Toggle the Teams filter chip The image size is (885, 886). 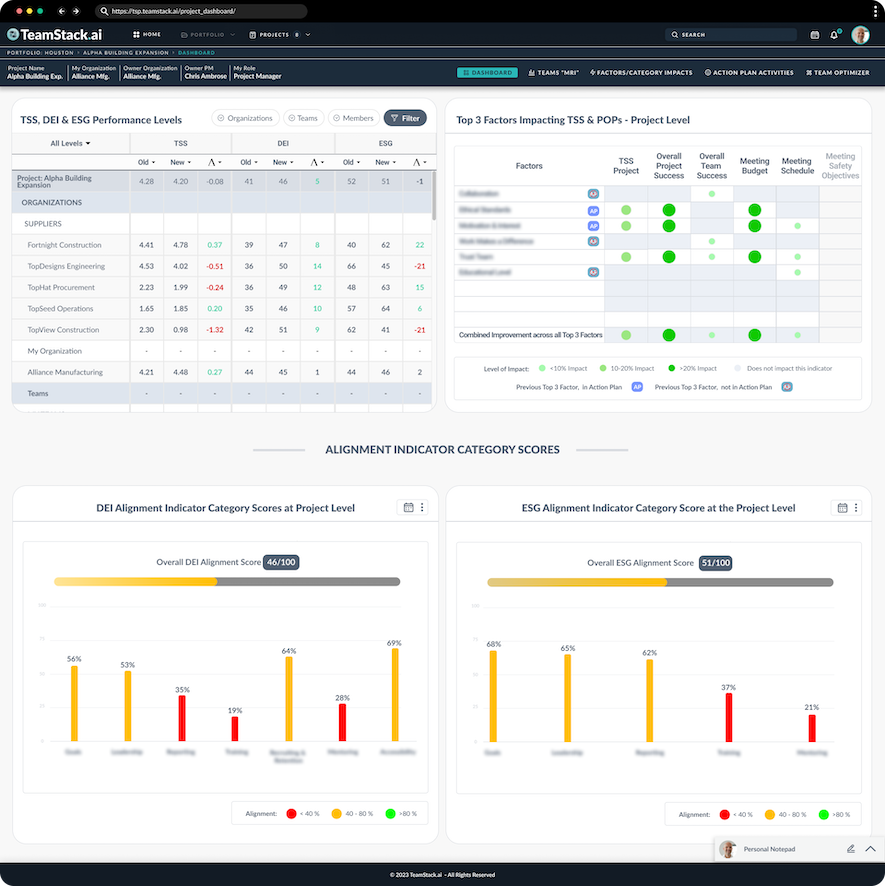point(304,118)
